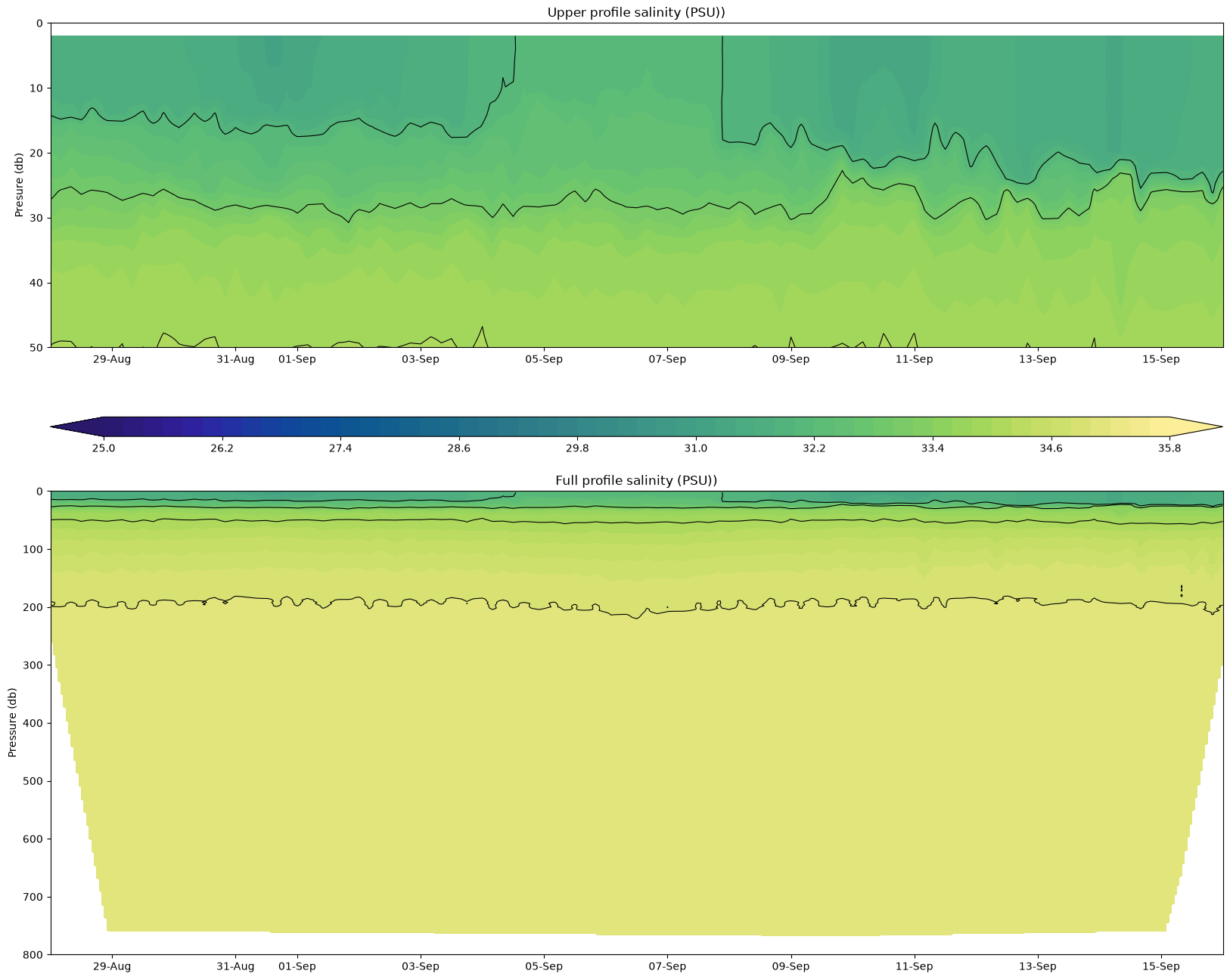1230x980 pixels.
Task: Click the 33.4 colorbar tick label
Action: [933, 448]
